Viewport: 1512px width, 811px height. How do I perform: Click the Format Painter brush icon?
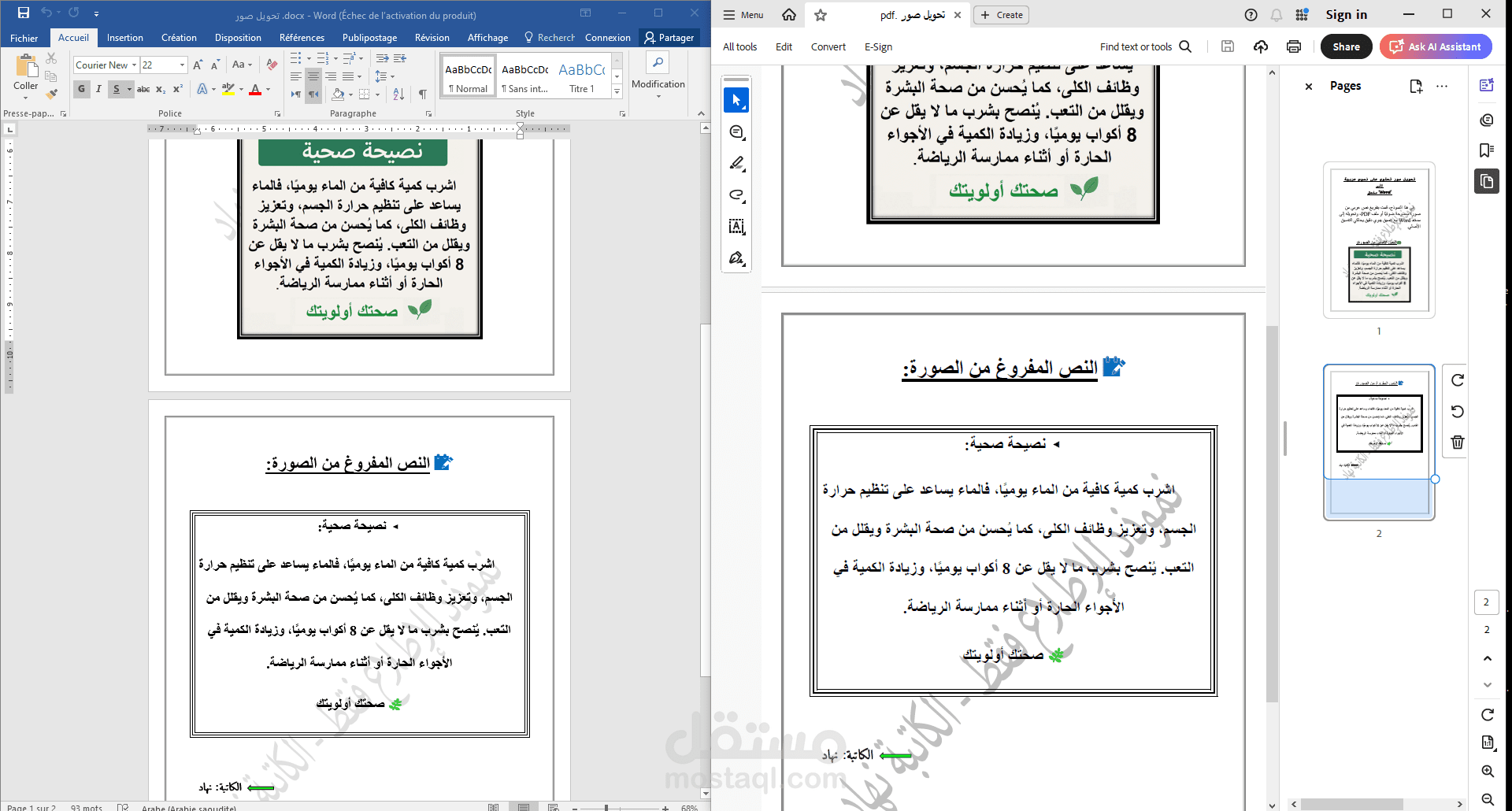pyautogui.click(x=51, y=94)
